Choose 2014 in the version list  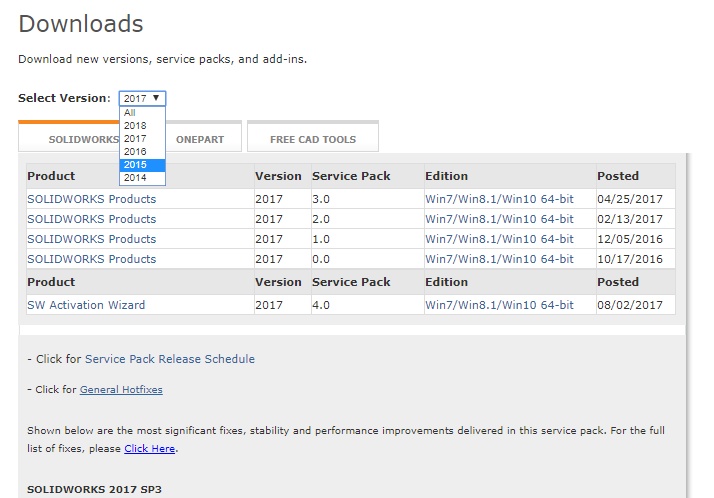pyautogui.click(x=142, y=178)
